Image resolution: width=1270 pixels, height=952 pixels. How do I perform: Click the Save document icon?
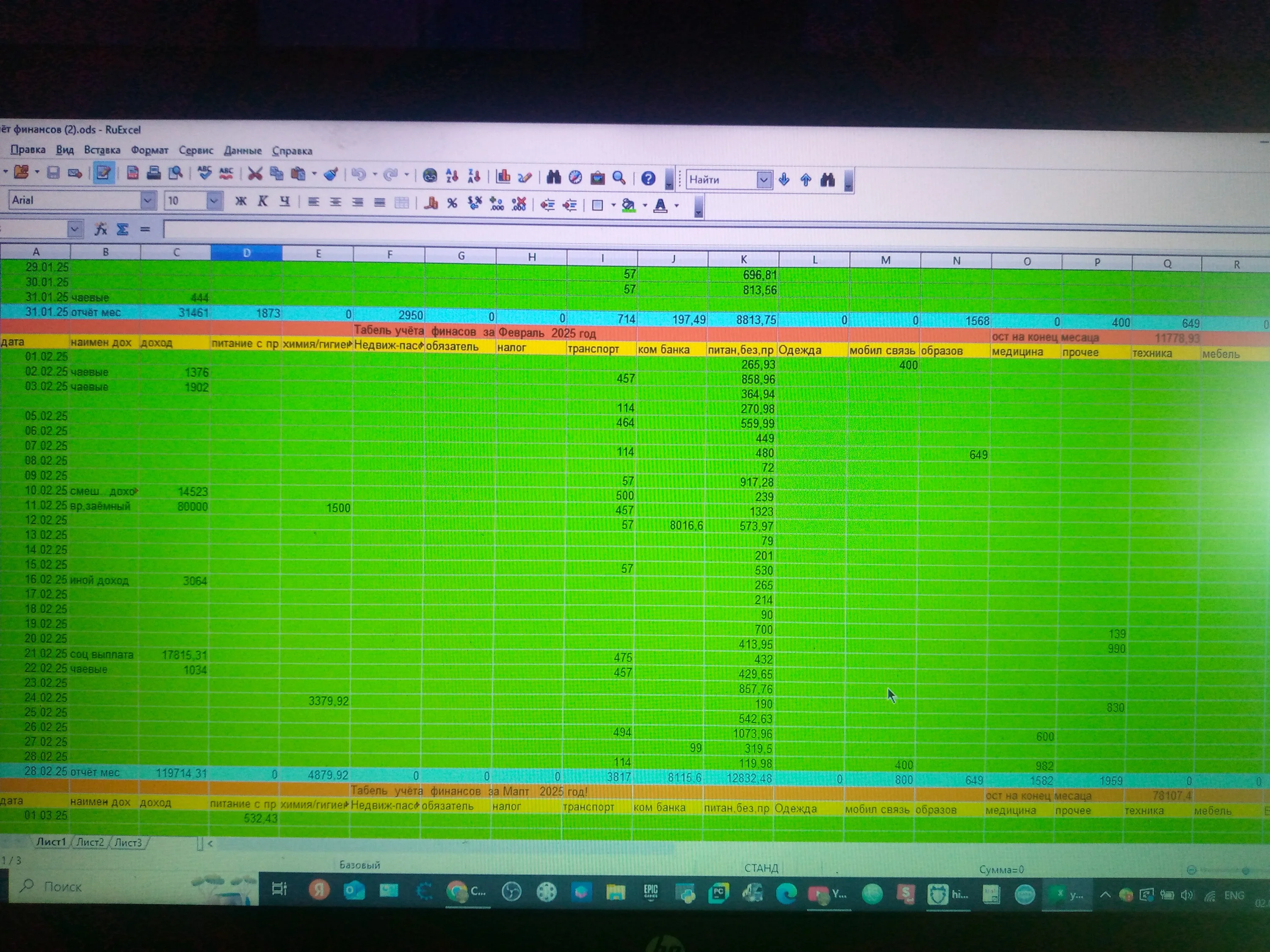53,172
